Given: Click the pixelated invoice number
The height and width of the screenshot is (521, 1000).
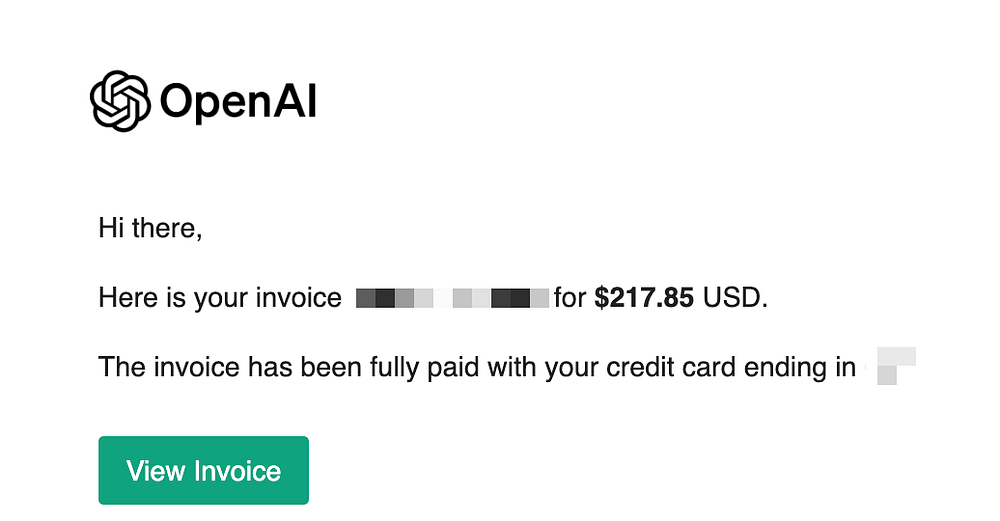Looking at the screenshot, I should tap(452, 298).
